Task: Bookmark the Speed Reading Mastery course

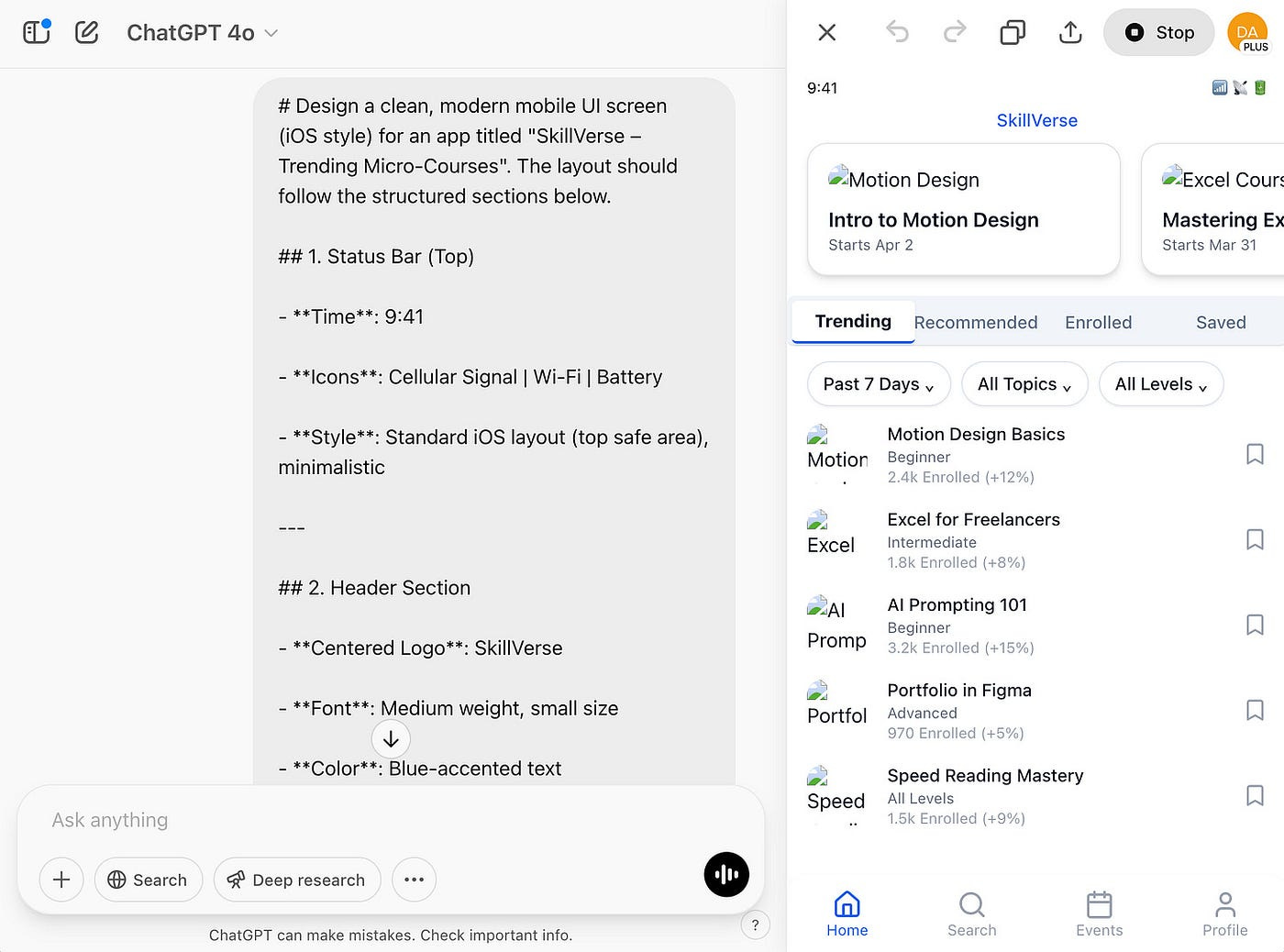Action: coord(1255,795)
